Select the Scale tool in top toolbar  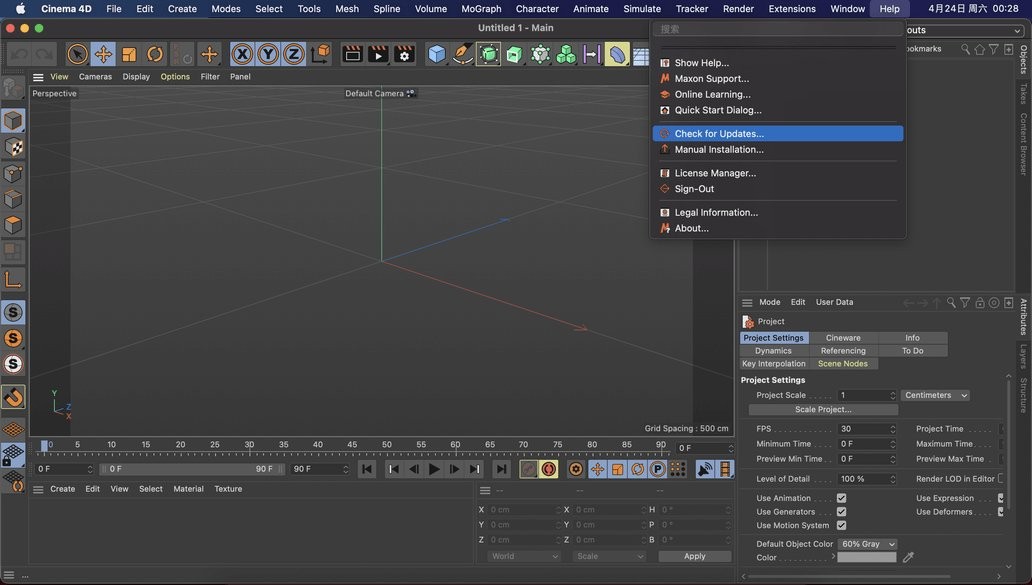tap(129, 54)
